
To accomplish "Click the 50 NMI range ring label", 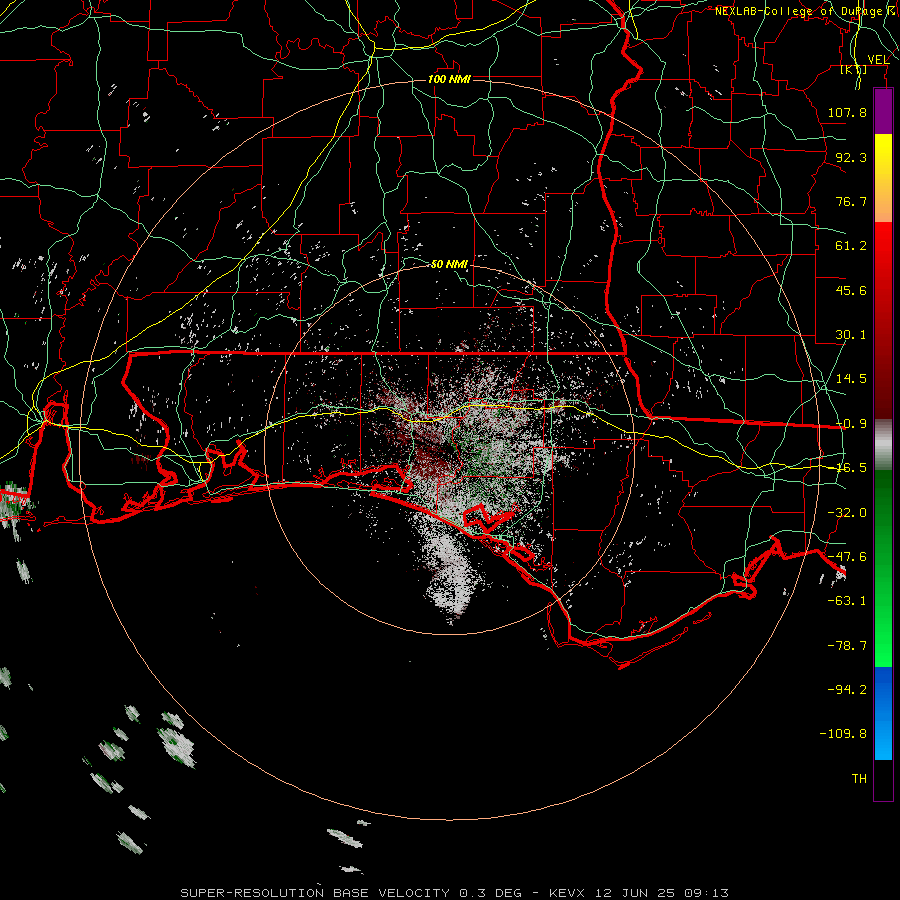I will pyautogui.click(x=449, y=264).
